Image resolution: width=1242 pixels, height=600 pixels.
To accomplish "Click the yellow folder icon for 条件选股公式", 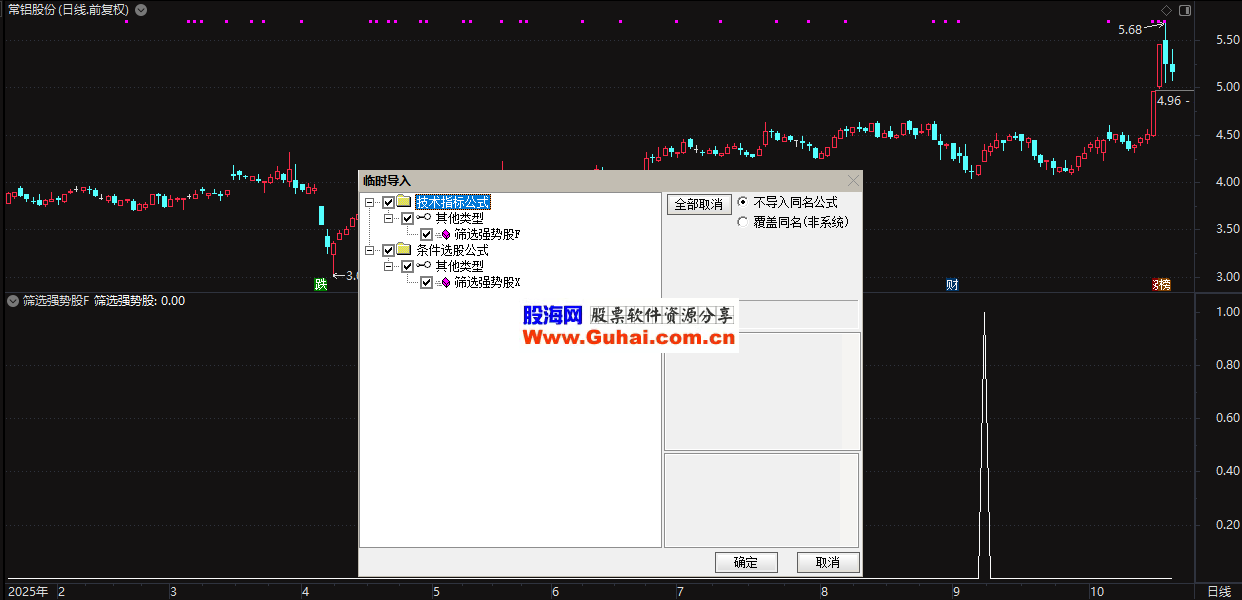I will 404,250.
